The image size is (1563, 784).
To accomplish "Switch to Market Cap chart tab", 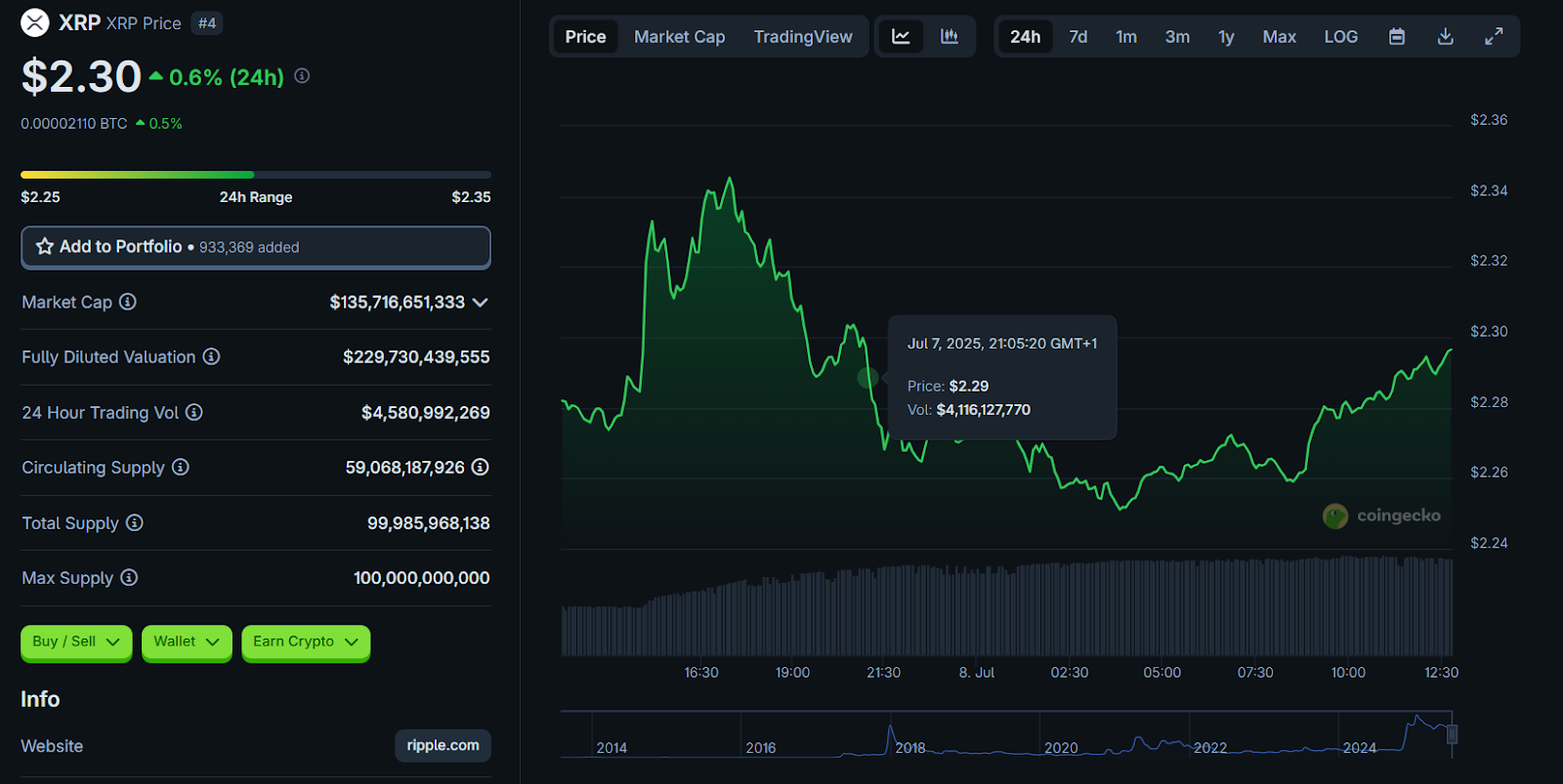I will (x=680, y=37).
